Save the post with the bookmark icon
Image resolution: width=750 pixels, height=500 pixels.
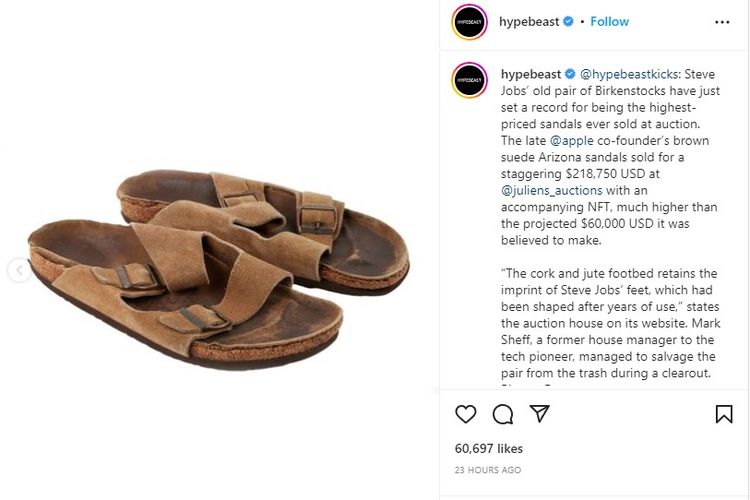coord(724,414)
